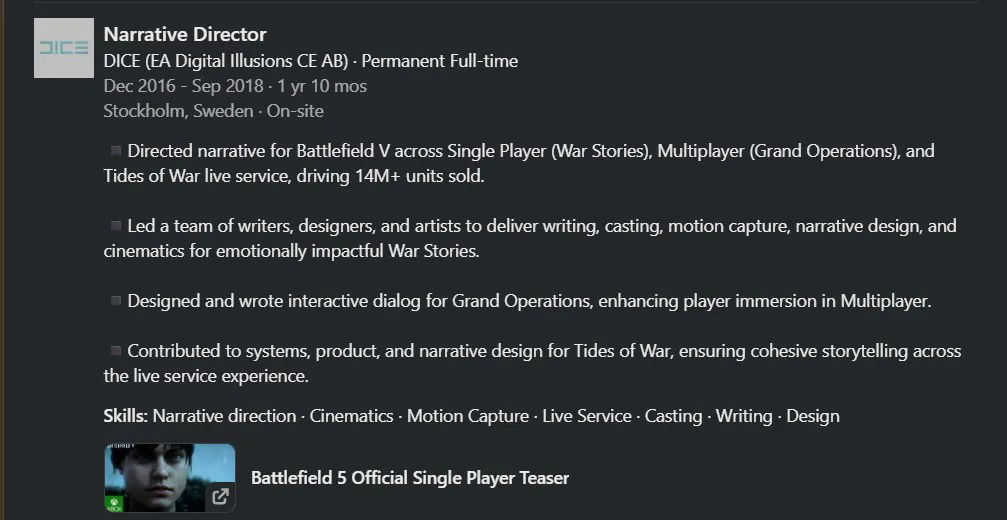Click the Xbox logo on the teaser thumbnail
The width and height of the screenshot is (1007, 520).
[113, 503]
